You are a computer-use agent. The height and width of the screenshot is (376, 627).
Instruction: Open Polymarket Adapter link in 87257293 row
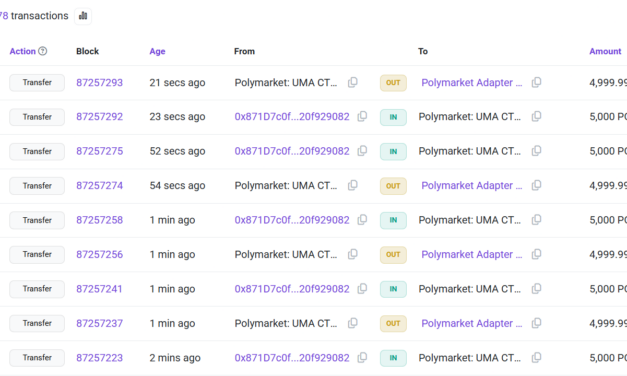471,82
